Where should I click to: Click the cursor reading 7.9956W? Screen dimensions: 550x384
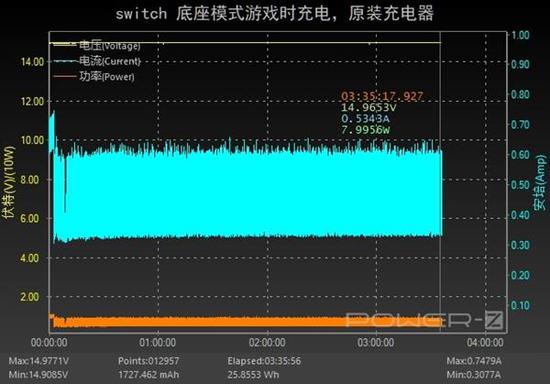click(365, 130)
